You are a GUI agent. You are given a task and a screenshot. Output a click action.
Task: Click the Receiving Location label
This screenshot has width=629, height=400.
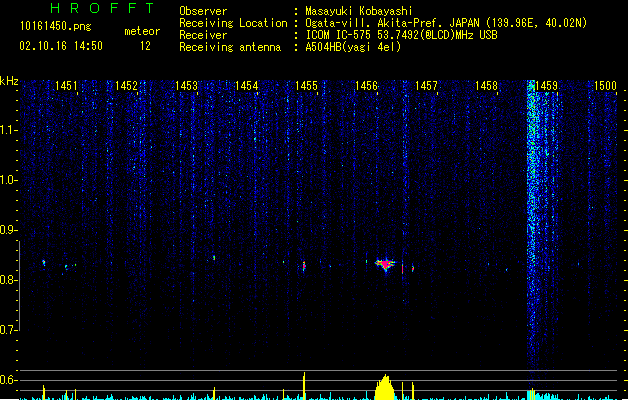pos(233,23)
